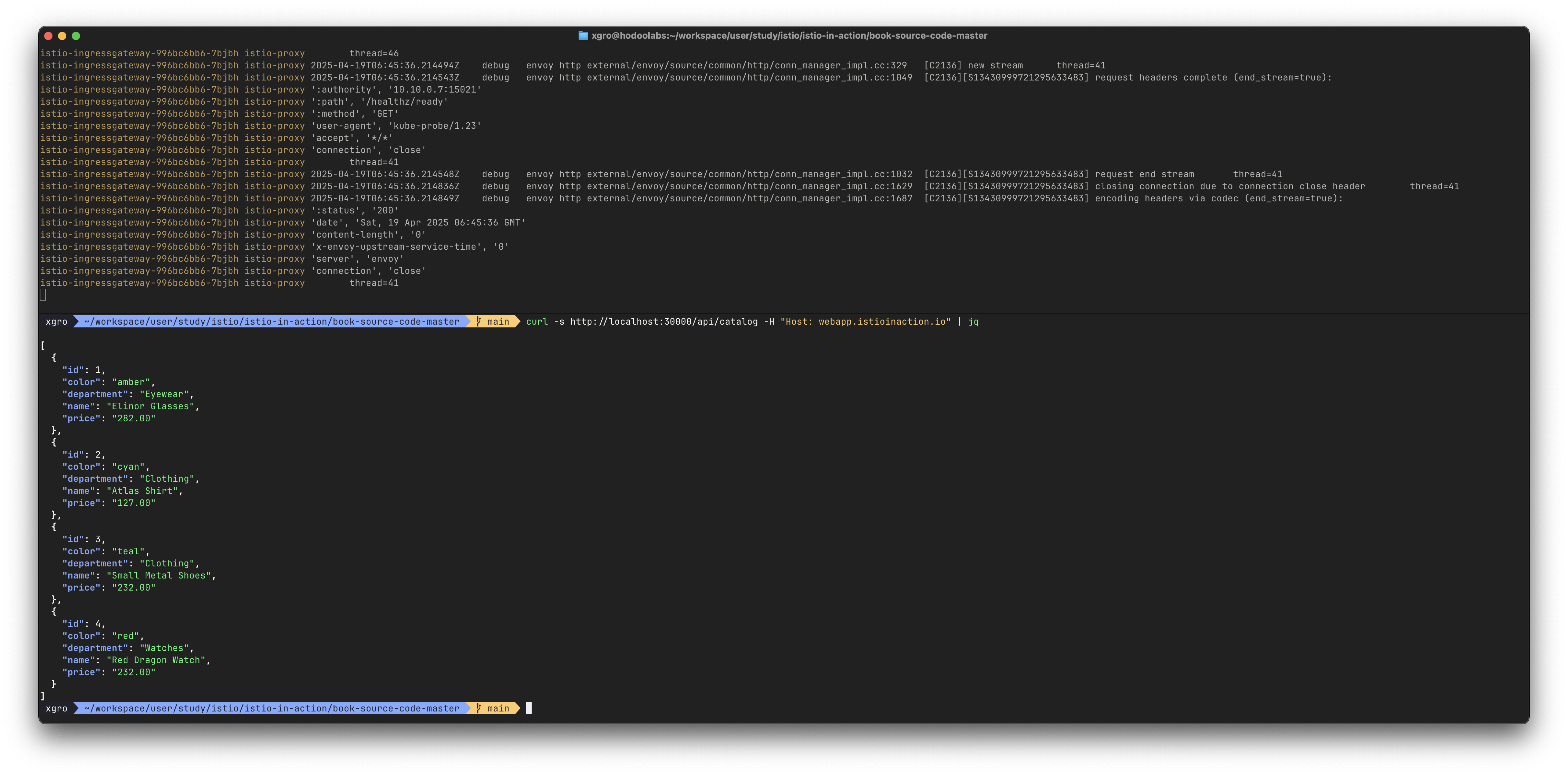Click the 'date' header log text
Image resolution: width=1568 pixels, height=775 pixels.
[418, 223]
